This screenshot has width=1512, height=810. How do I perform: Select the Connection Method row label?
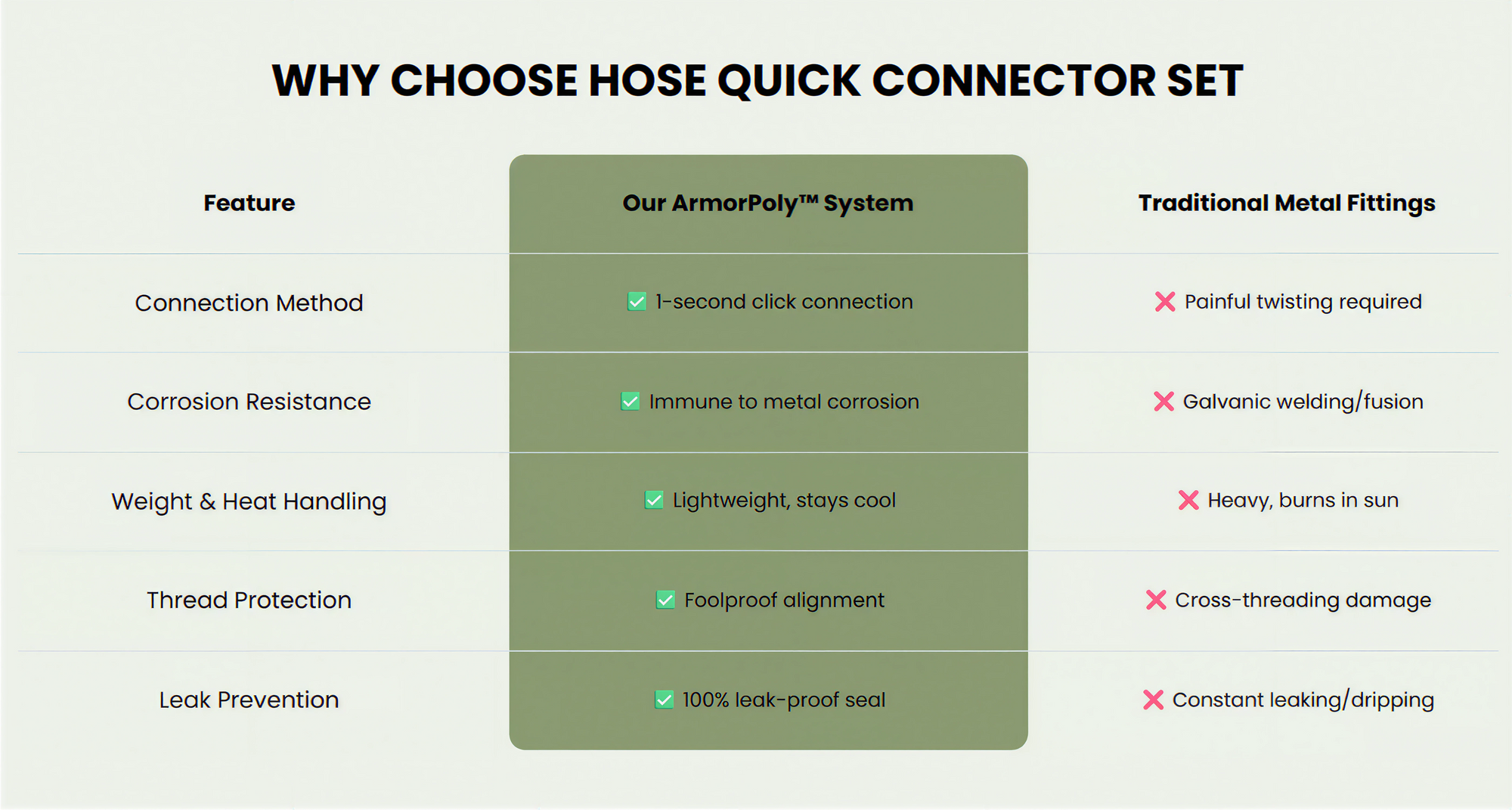249,303
